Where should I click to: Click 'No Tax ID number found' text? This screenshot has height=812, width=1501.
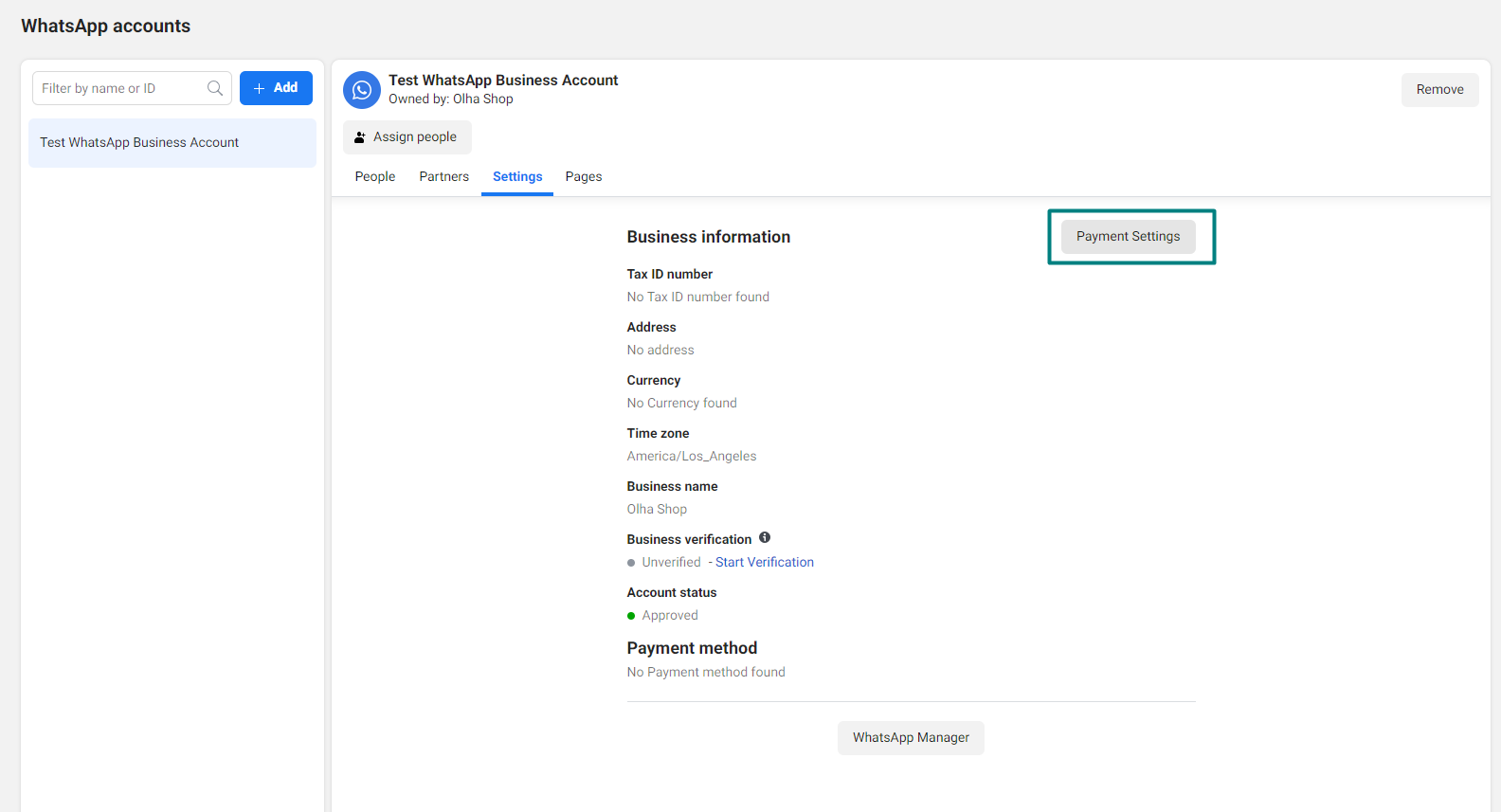pyautogui.click(x=698, y=297)
